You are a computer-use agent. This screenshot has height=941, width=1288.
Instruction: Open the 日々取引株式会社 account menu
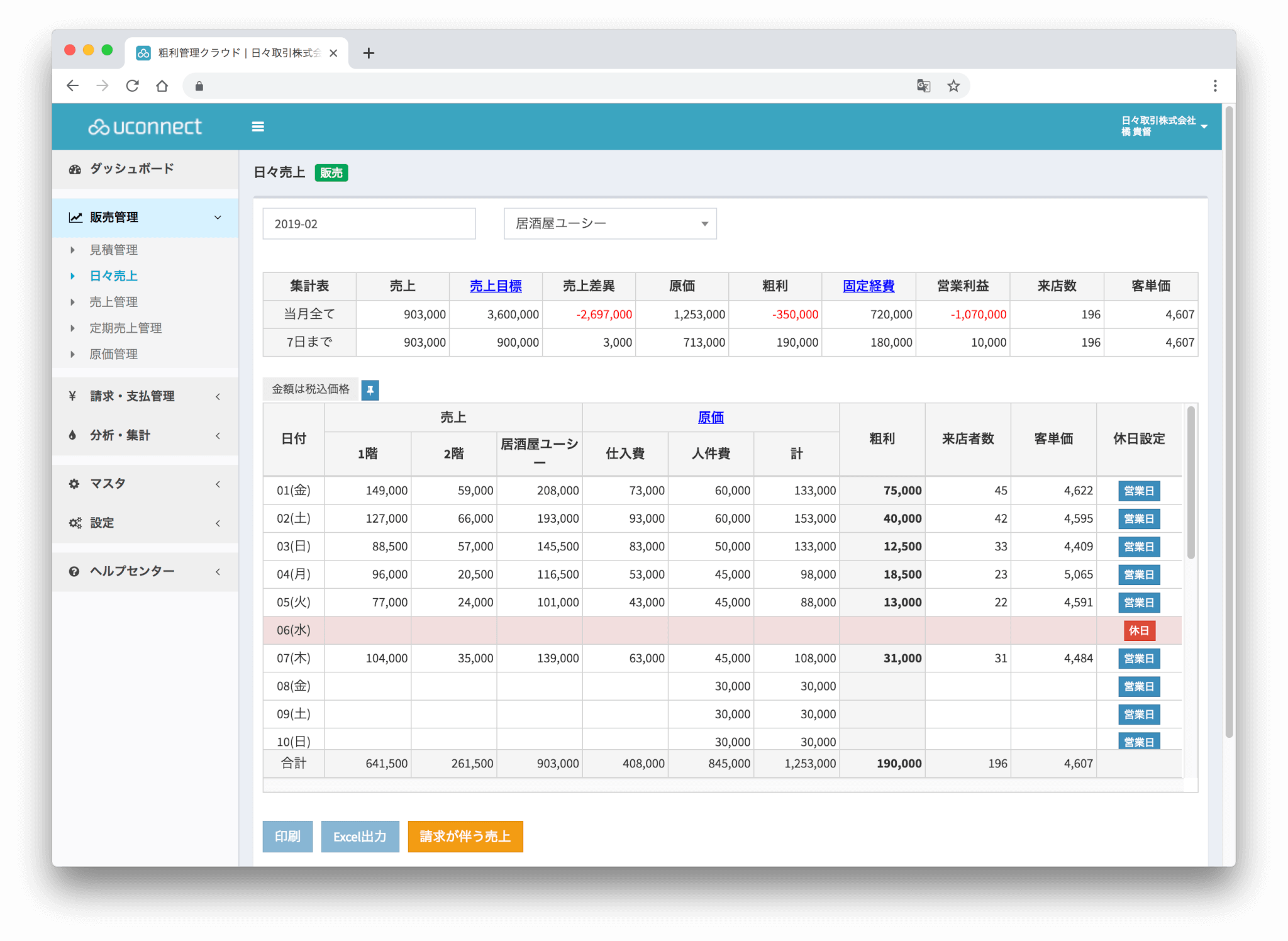click(1163, 126)
